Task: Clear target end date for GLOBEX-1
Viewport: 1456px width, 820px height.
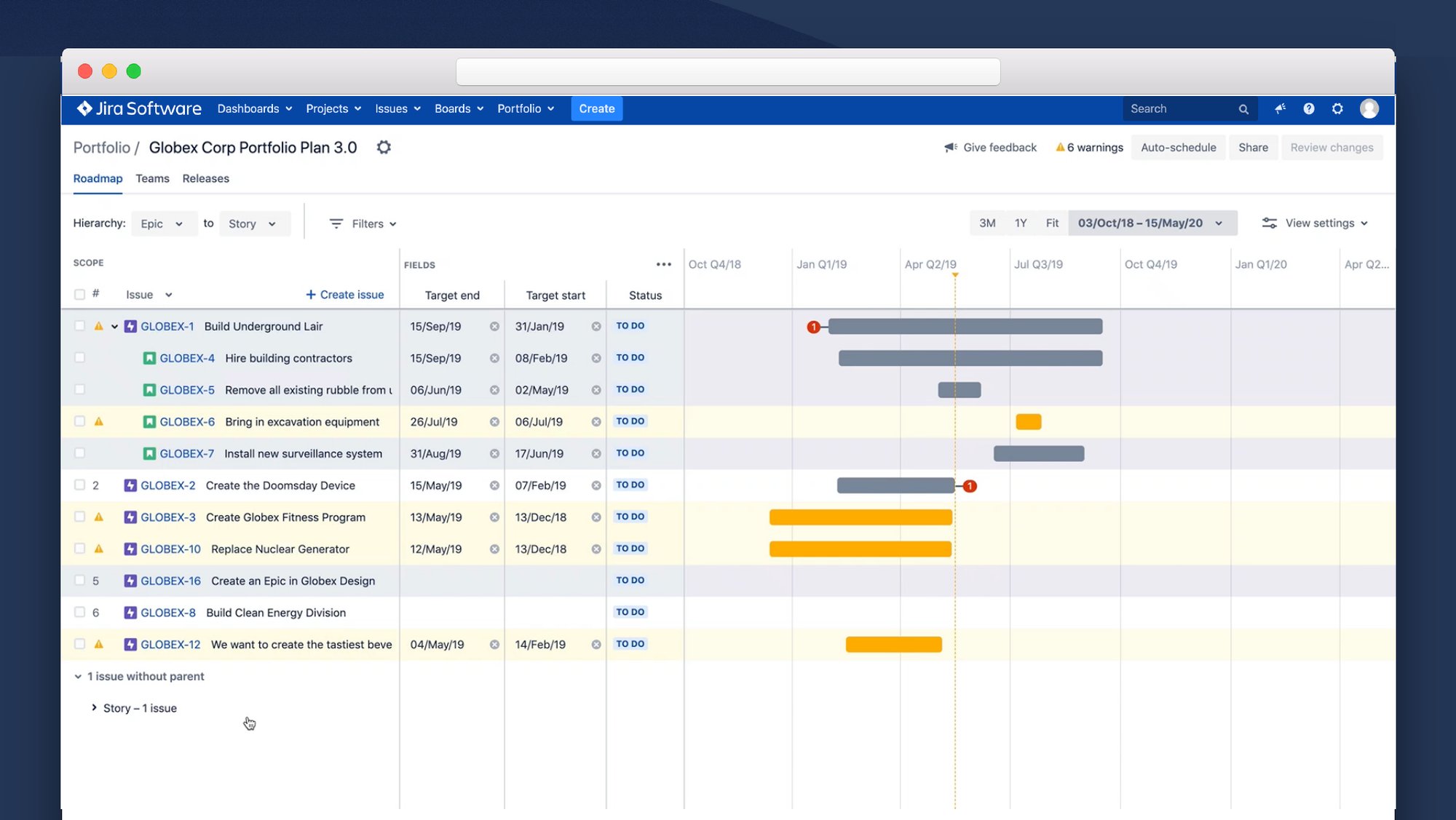Action: (494, 327)
